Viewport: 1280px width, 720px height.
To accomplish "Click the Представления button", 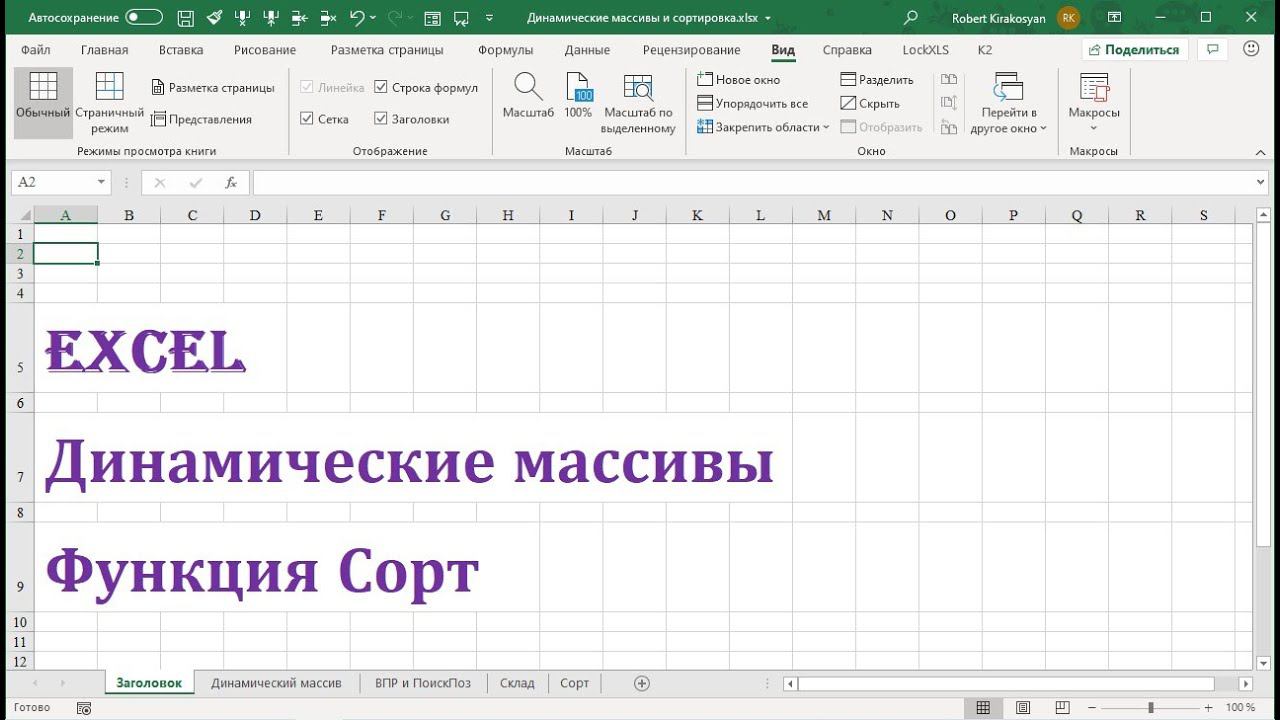I will tap(201, 119).
